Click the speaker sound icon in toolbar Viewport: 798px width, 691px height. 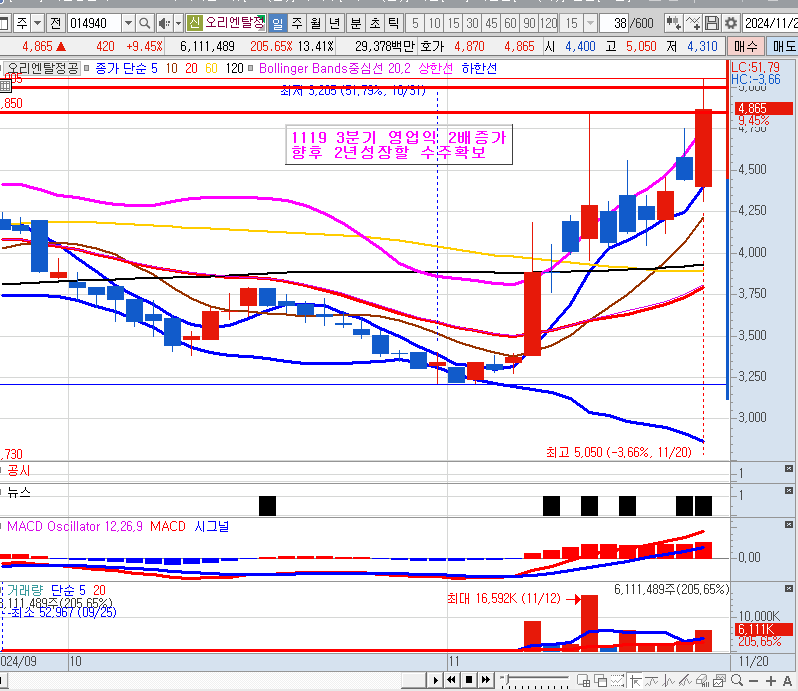[165, 23]
